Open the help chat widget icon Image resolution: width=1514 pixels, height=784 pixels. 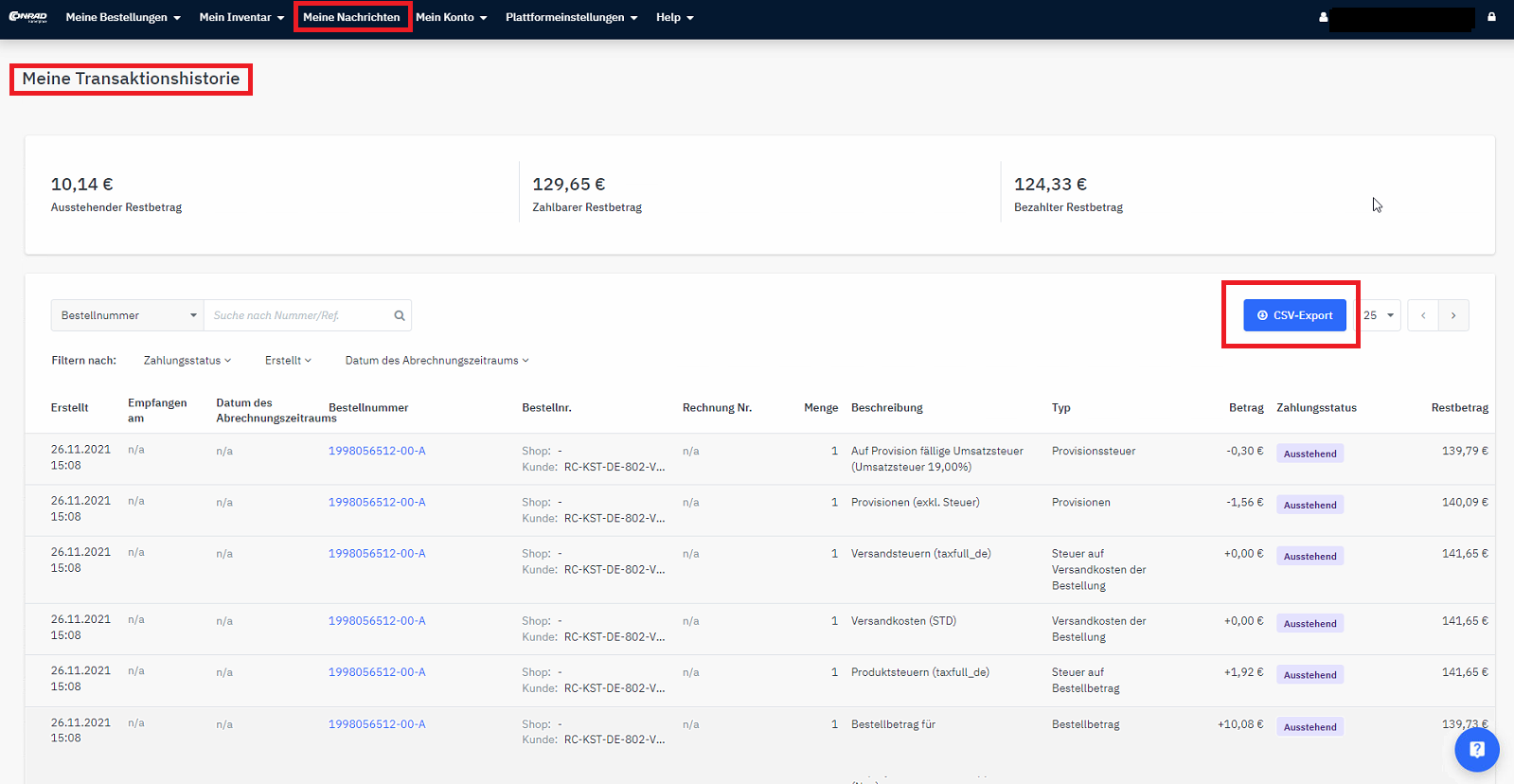[x=1476, y=750]
